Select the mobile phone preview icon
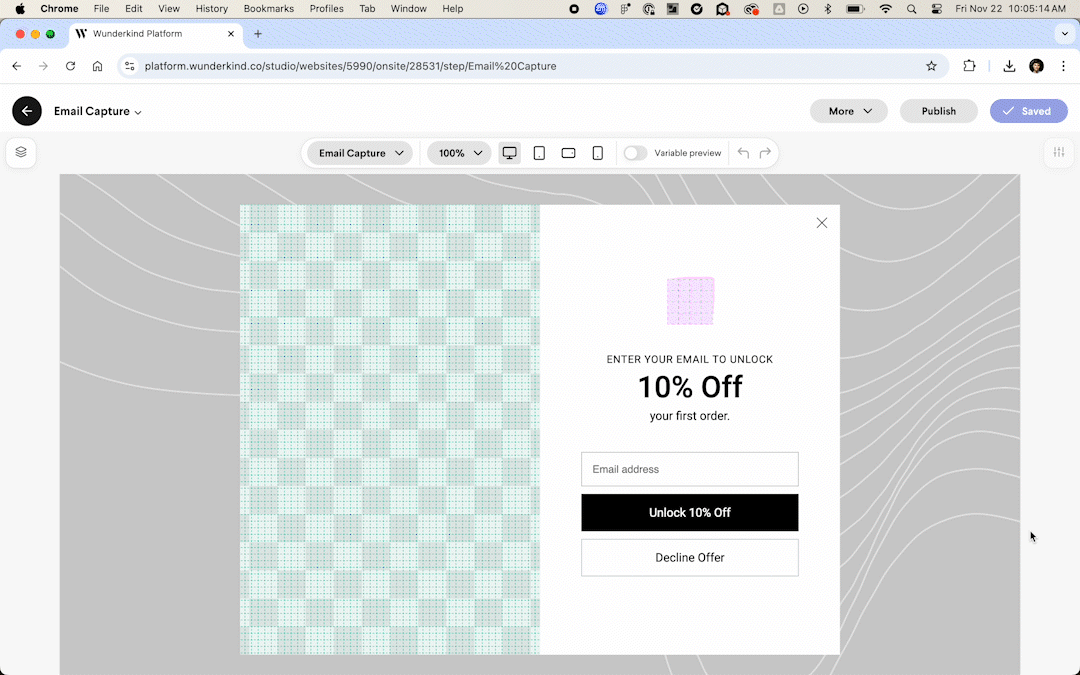This screenshot has width=1080, height=675. pyautogui.click(x=598, y=153)
